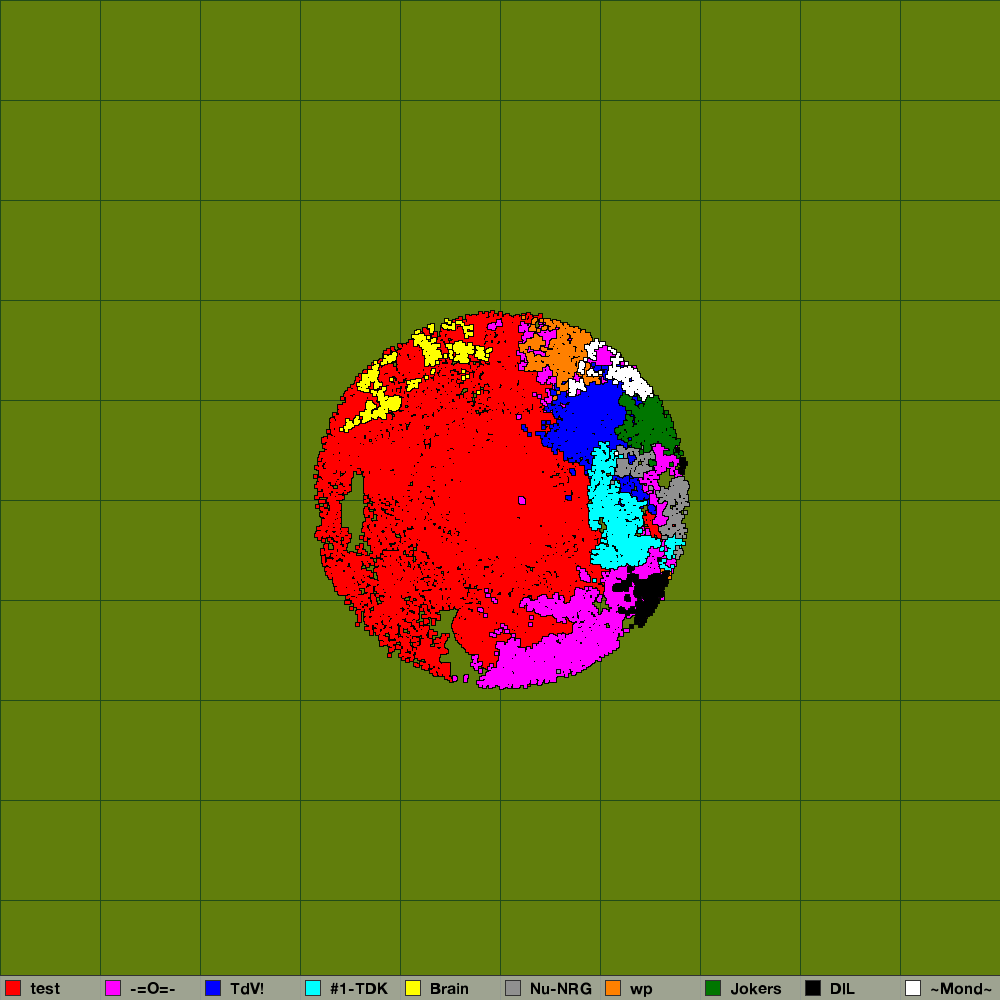Select the '~Mond~' legend label
The width and height of the screenshot is (1000, 1000).
[x=961, y=989]
